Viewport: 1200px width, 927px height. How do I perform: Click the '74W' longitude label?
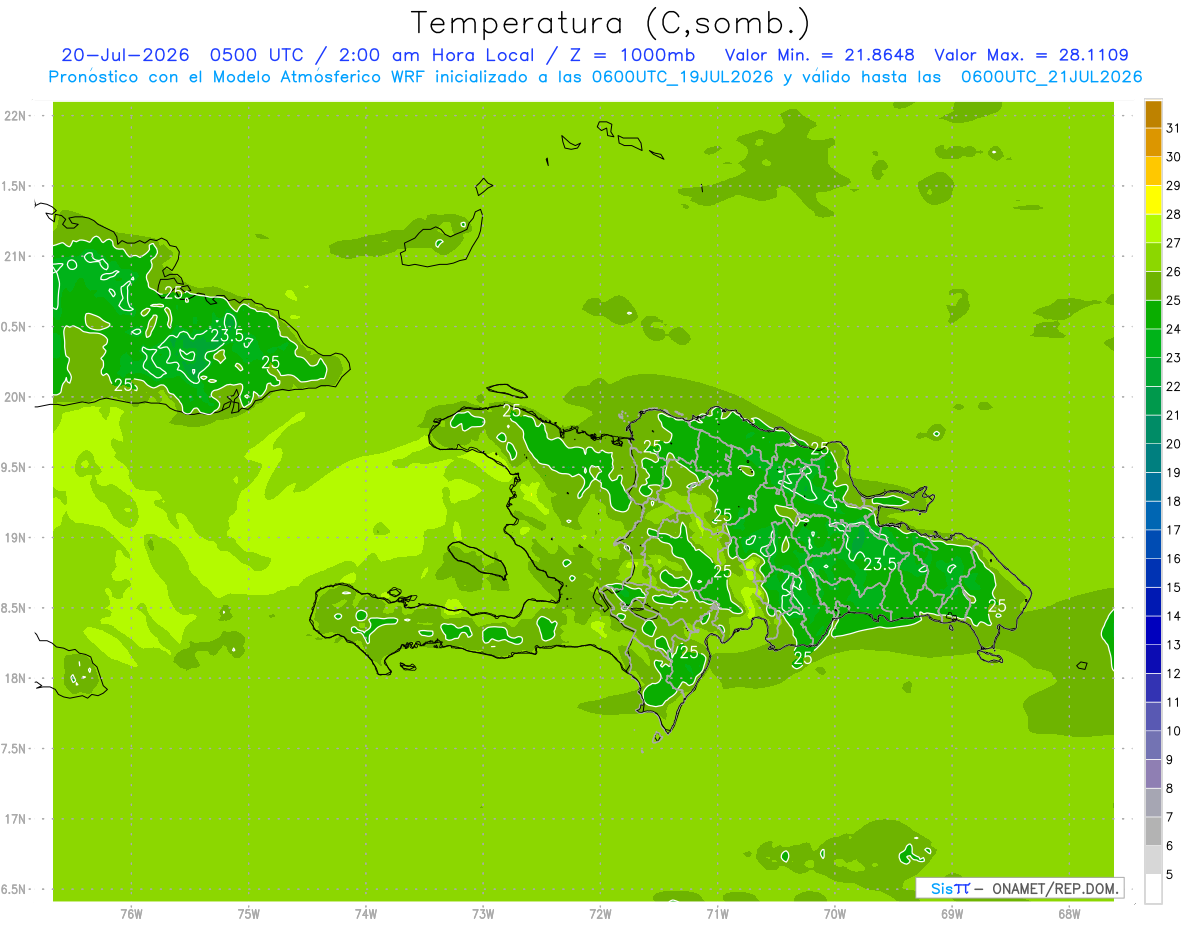click(366, 914)
